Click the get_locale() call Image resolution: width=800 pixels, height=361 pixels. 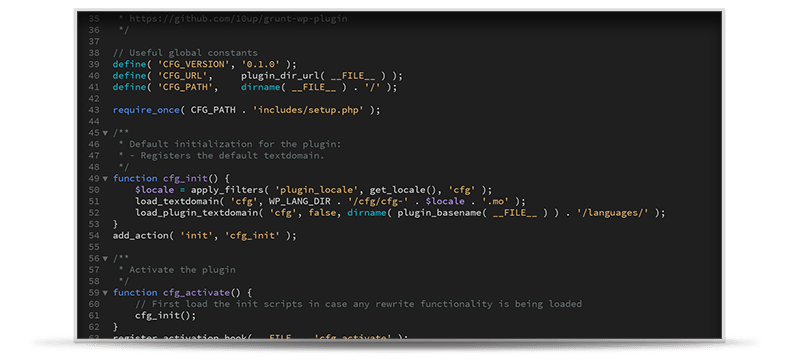pyautogui.click(x=403, y=190)
